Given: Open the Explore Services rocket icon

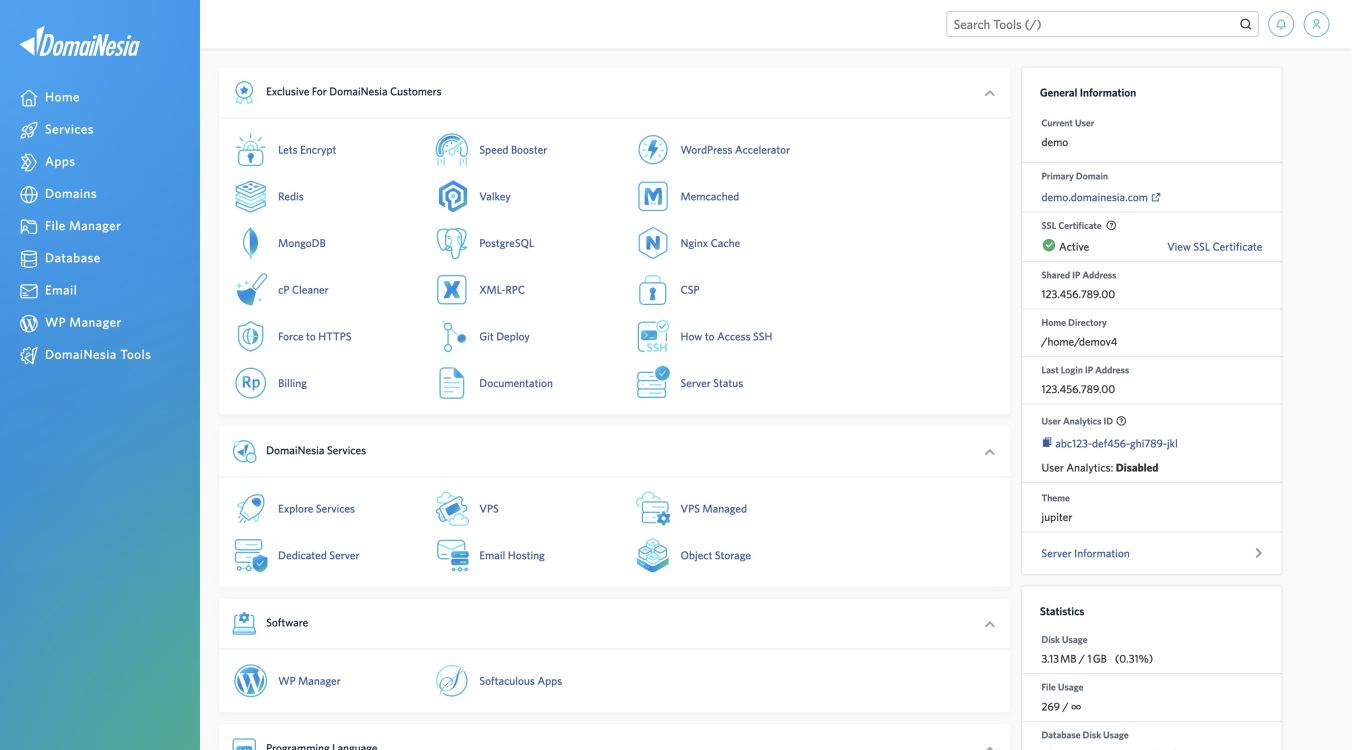Looking at the screenshot, I should 250,509.
